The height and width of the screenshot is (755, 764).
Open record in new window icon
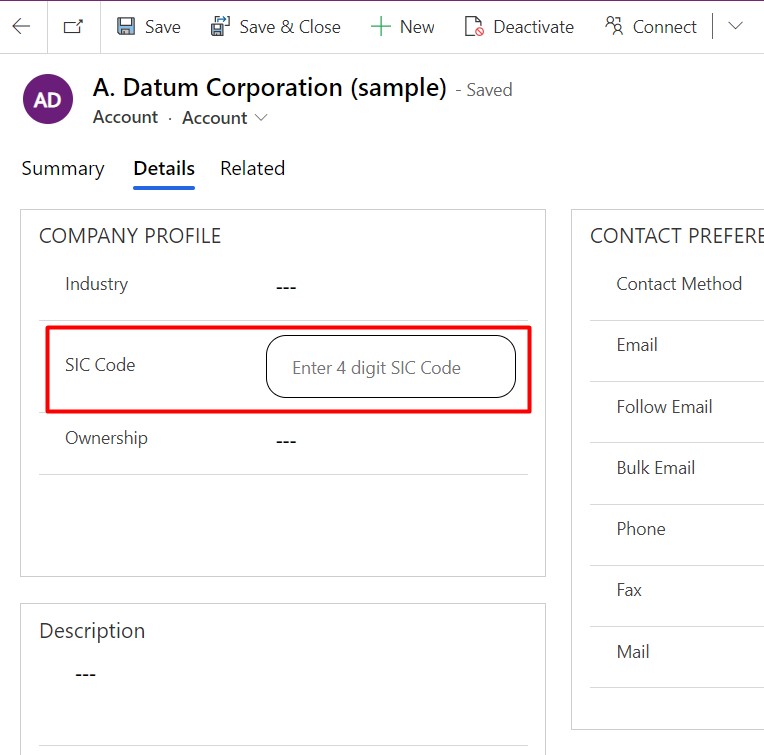(x=73, y=27)
